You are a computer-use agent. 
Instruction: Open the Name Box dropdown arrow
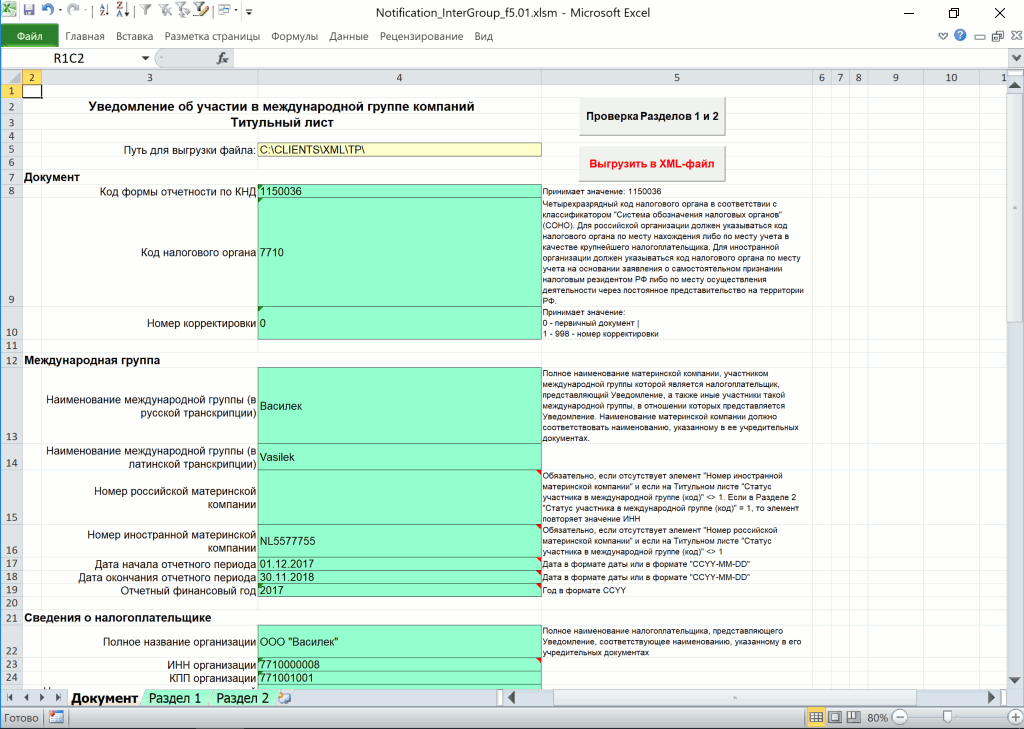click(x=145, y=59)
